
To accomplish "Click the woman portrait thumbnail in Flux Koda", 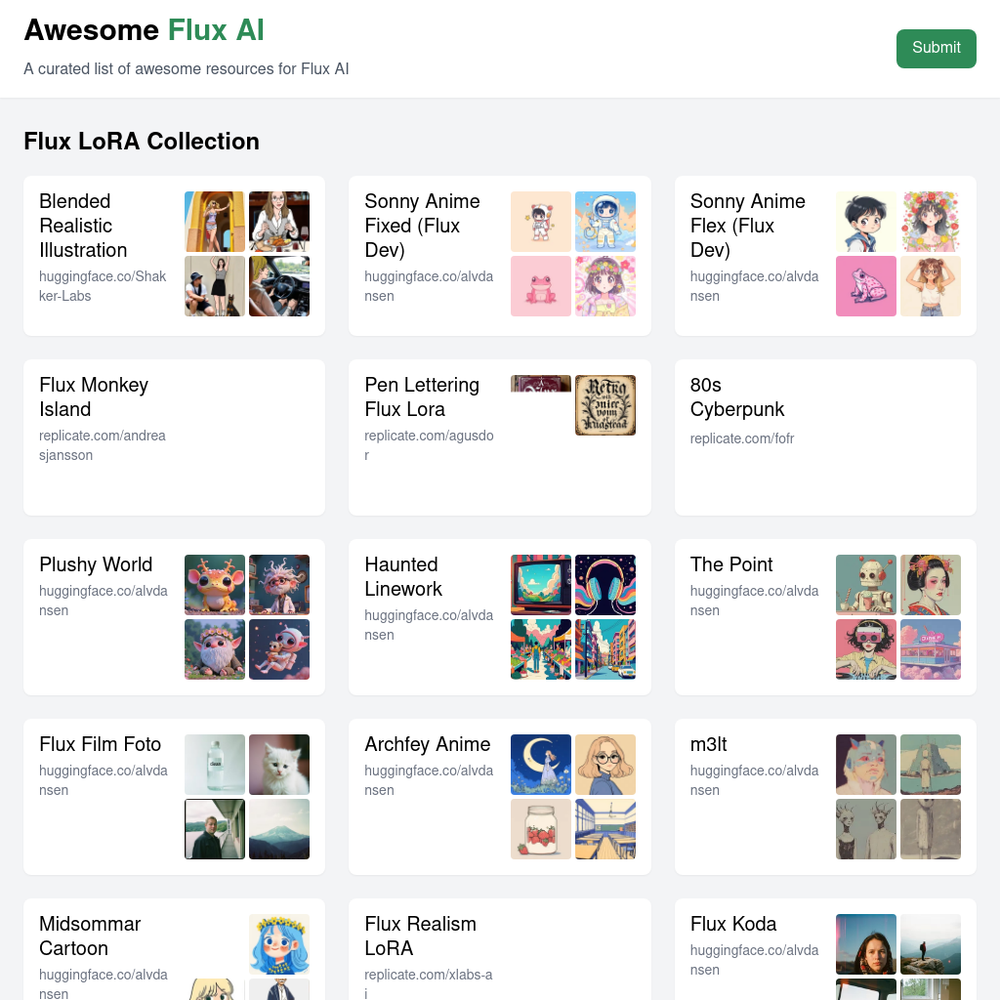I will pyautogui.click(x=866, y=945).
